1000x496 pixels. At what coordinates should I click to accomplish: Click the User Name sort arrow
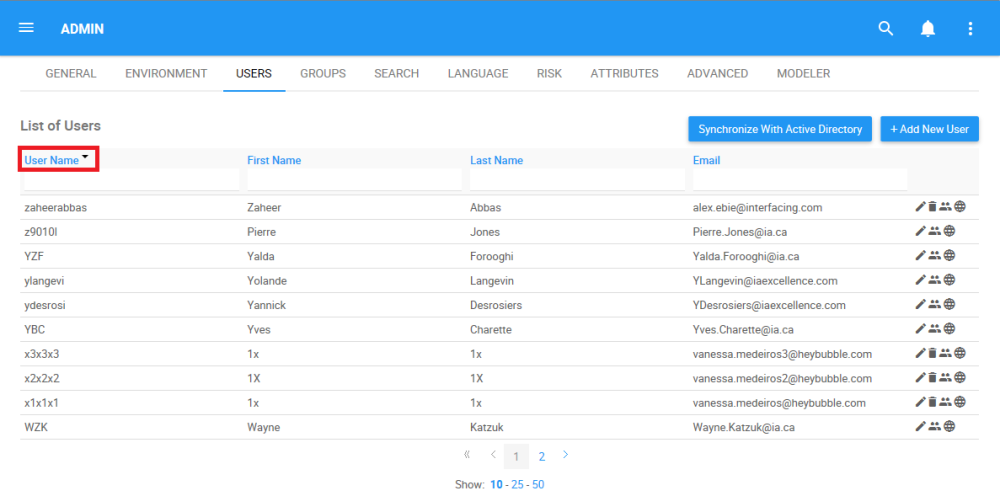point(85,156)
